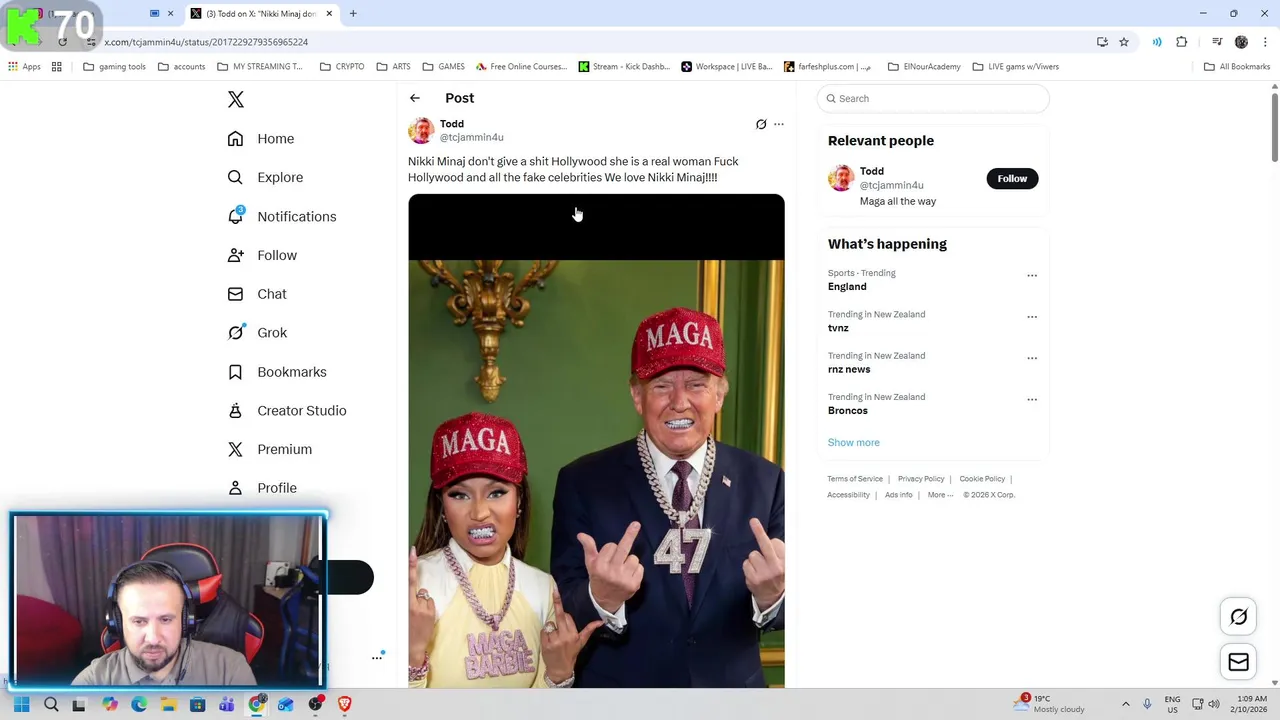Open media controls icon in browser toolbar
This screenshot has height=720, width=1280.
click(x=1217, y=42)
